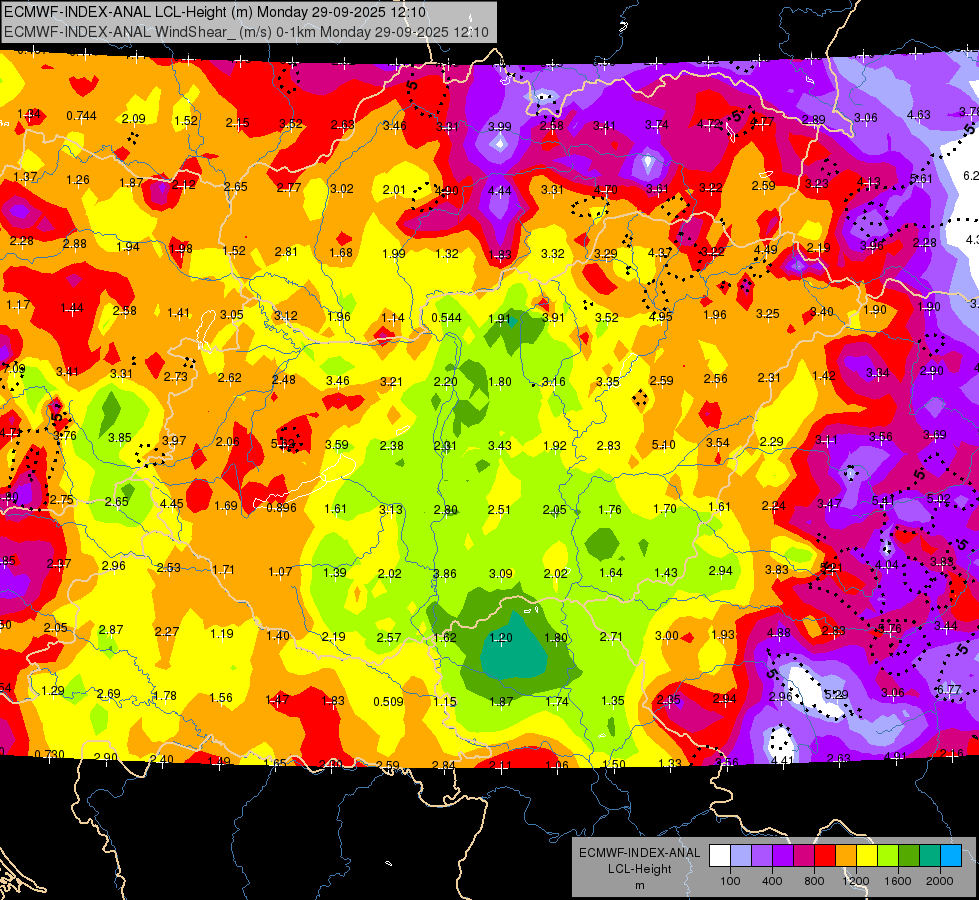
Task: Click the wind shear value 1.07
Action: [280, 572]
